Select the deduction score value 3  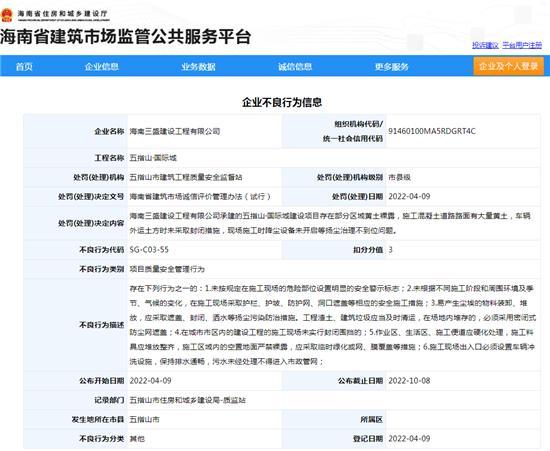[x=390, y=250]
